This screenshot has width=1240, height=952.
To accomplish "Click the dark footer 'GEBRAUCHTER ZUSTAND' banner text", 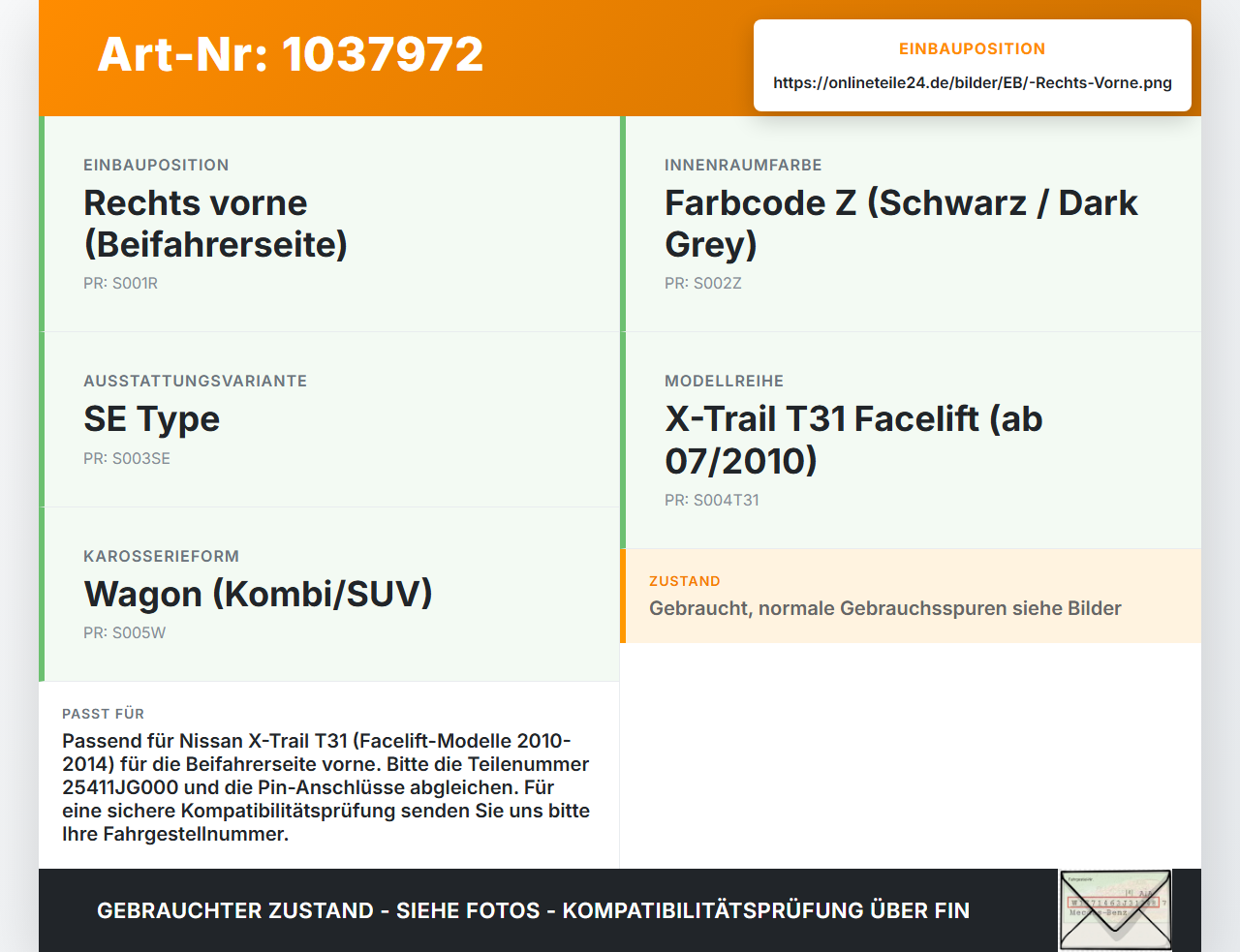I will click(x=533, y=910).
